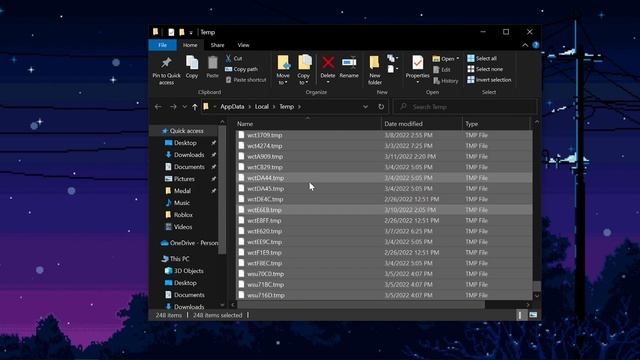Open Quick Access Toolbar customize dropdown
The height and width of the screenshot is (360, 640).
click(x=191, y=33)
